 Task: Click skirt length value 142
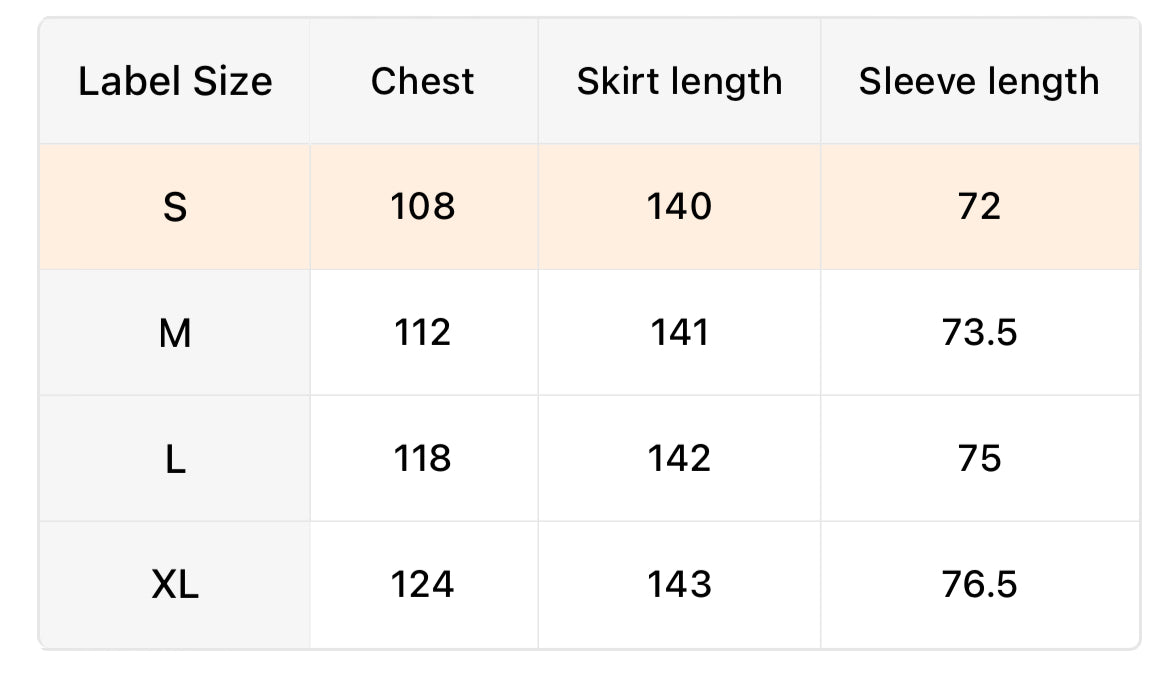pos(679,459)
